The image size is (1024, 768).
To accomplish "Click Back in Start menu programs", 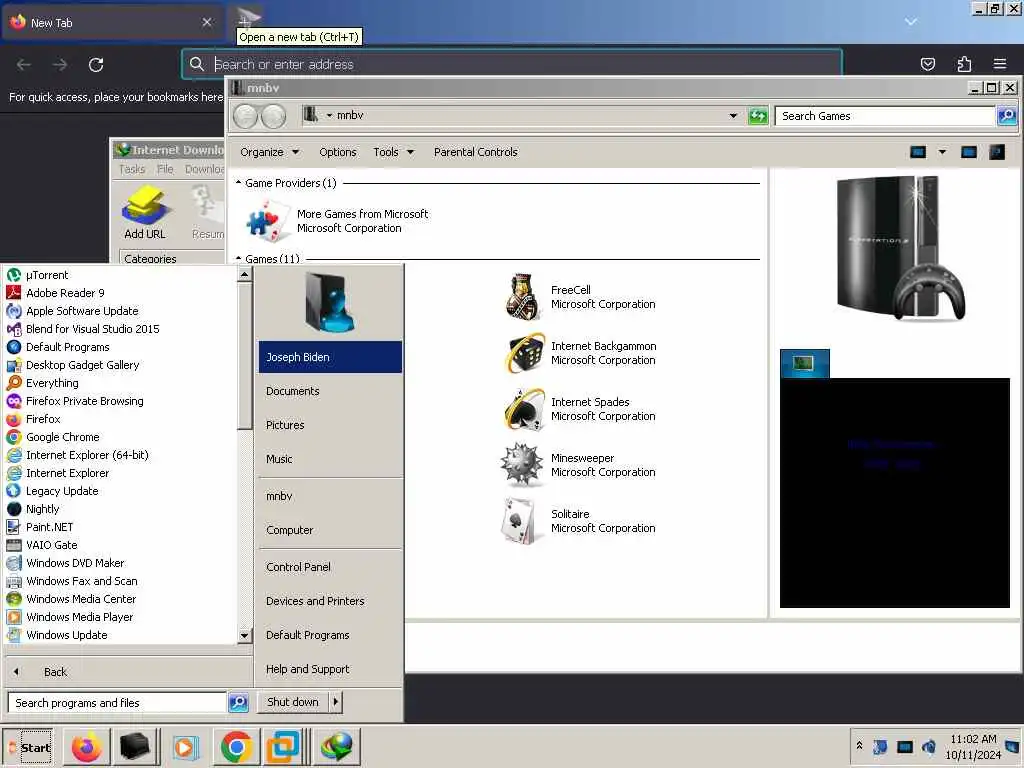I will (55, 672).
